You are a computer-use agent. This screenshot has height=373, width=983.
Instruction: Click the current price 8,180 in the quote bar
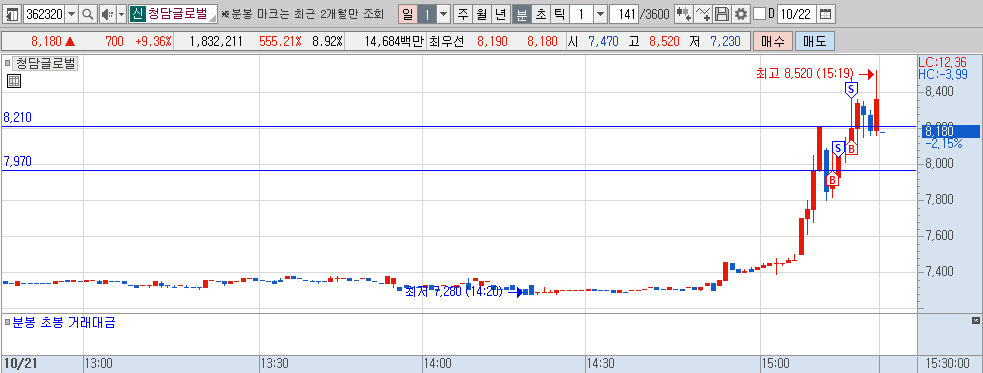(x=46, y=42)
